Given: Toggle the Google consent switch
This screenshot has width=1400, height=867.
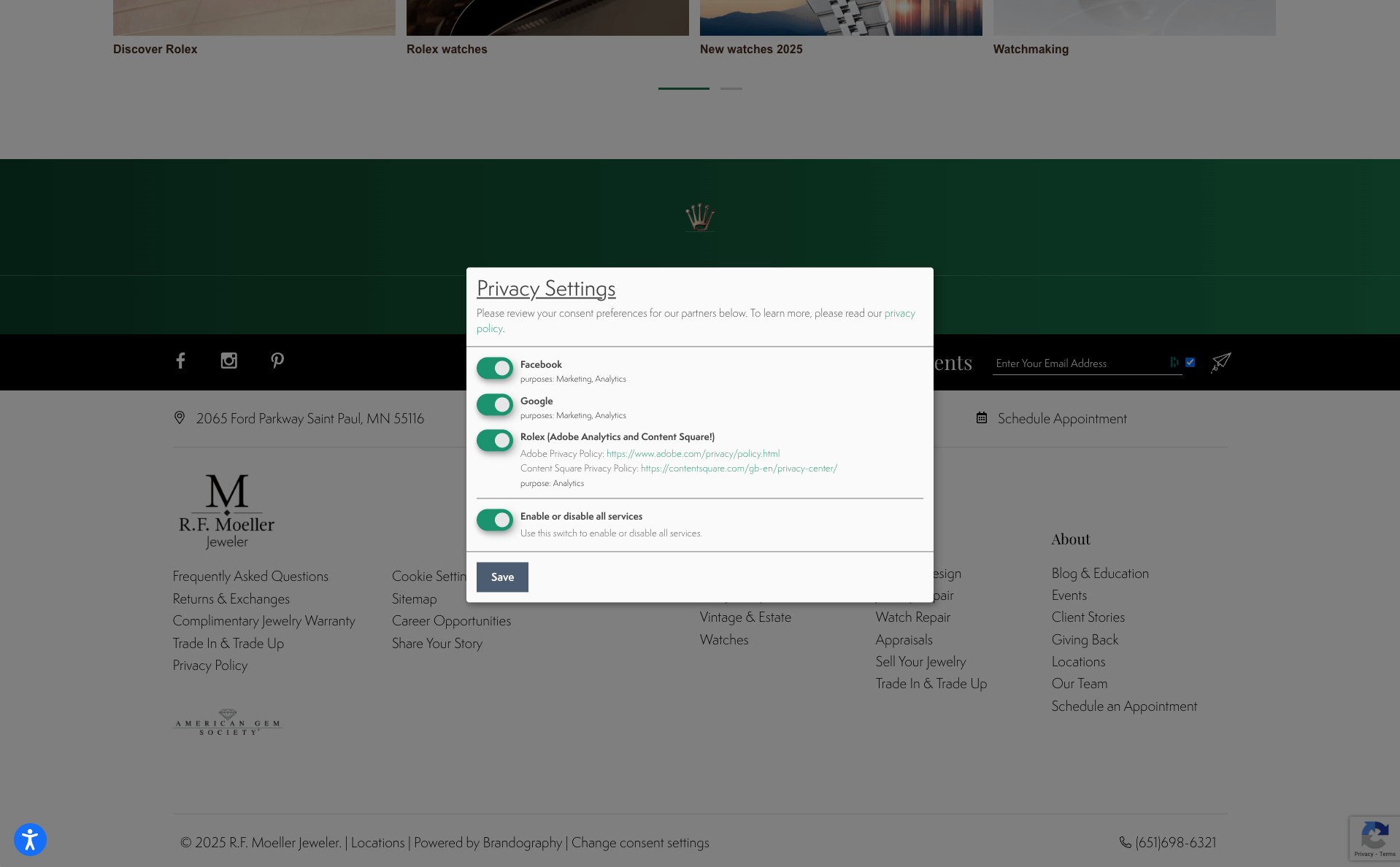Looking at the screenshot, I should tap(495, 404).
